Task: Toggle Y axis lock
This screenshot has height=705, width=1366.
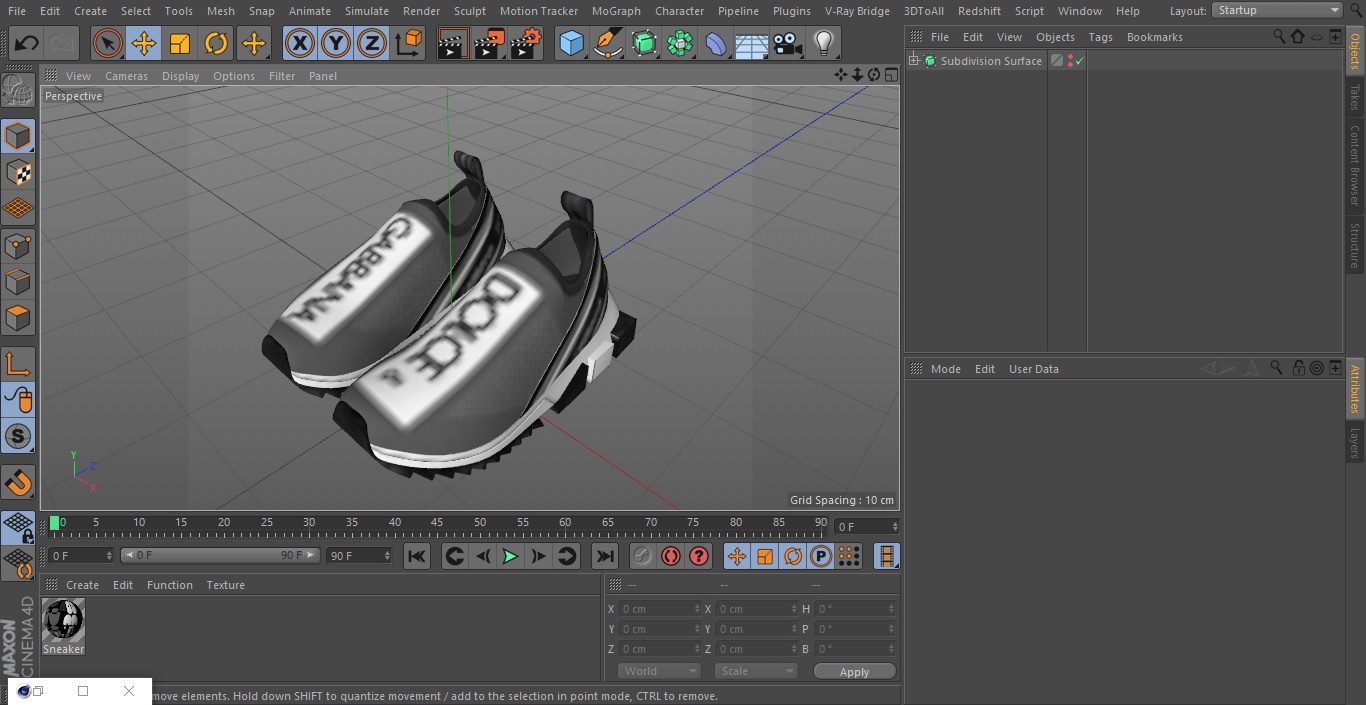Action: pos(336,43)
